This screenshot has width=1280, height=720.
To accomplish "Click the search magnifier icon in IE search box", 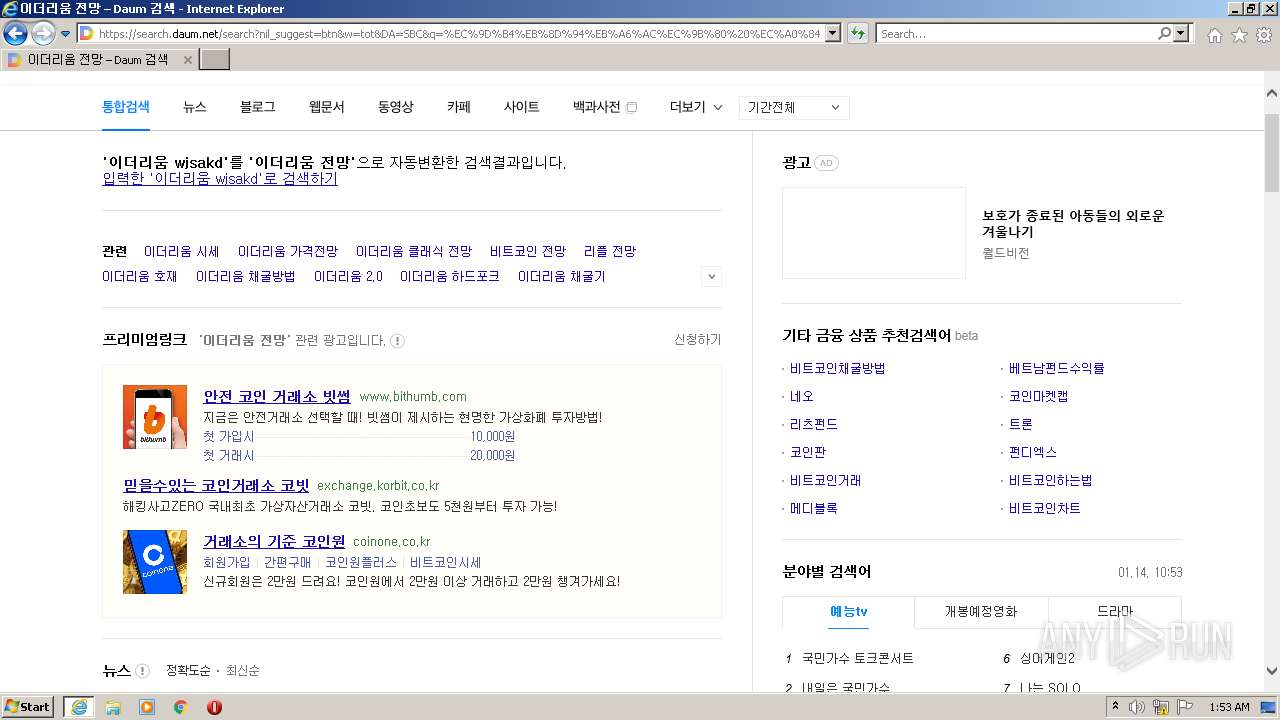I will tap(1164, 34).
